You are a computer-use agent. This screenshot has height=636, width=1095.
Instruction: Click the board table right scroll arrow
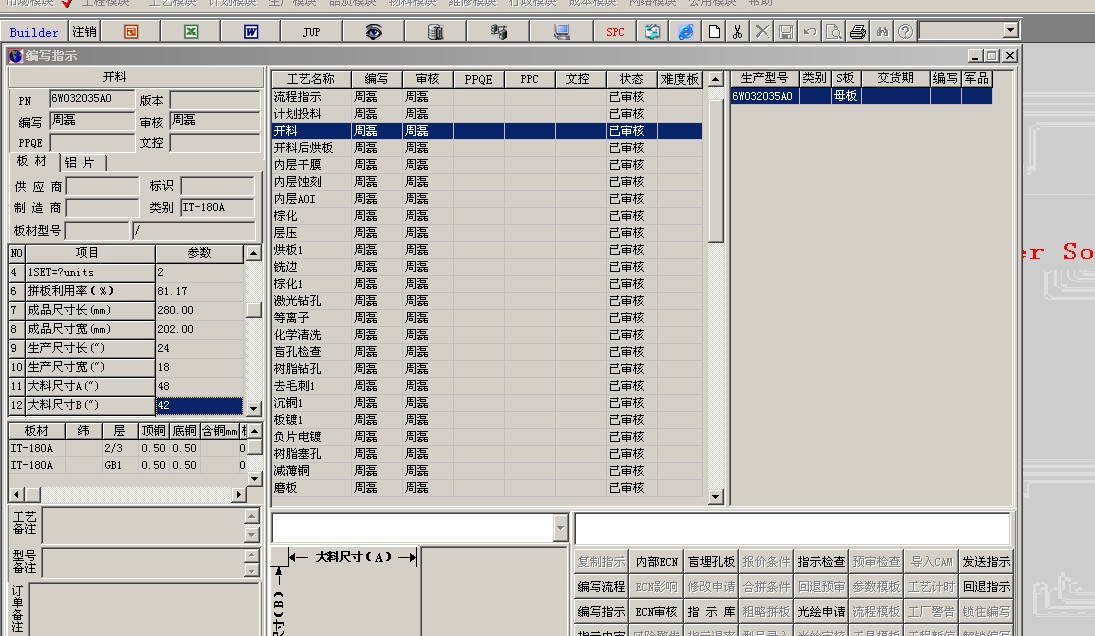click(x=239, y=494)
